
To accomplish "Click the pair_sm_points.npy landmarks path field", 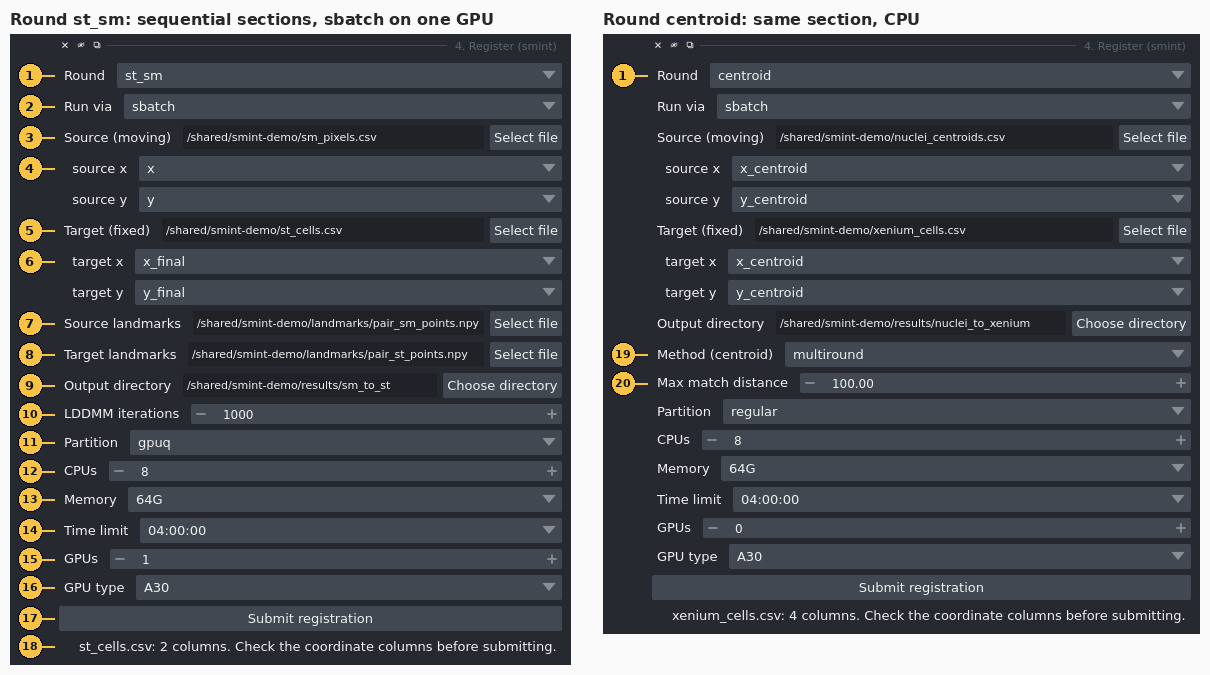I will click(x=338, y=323).
